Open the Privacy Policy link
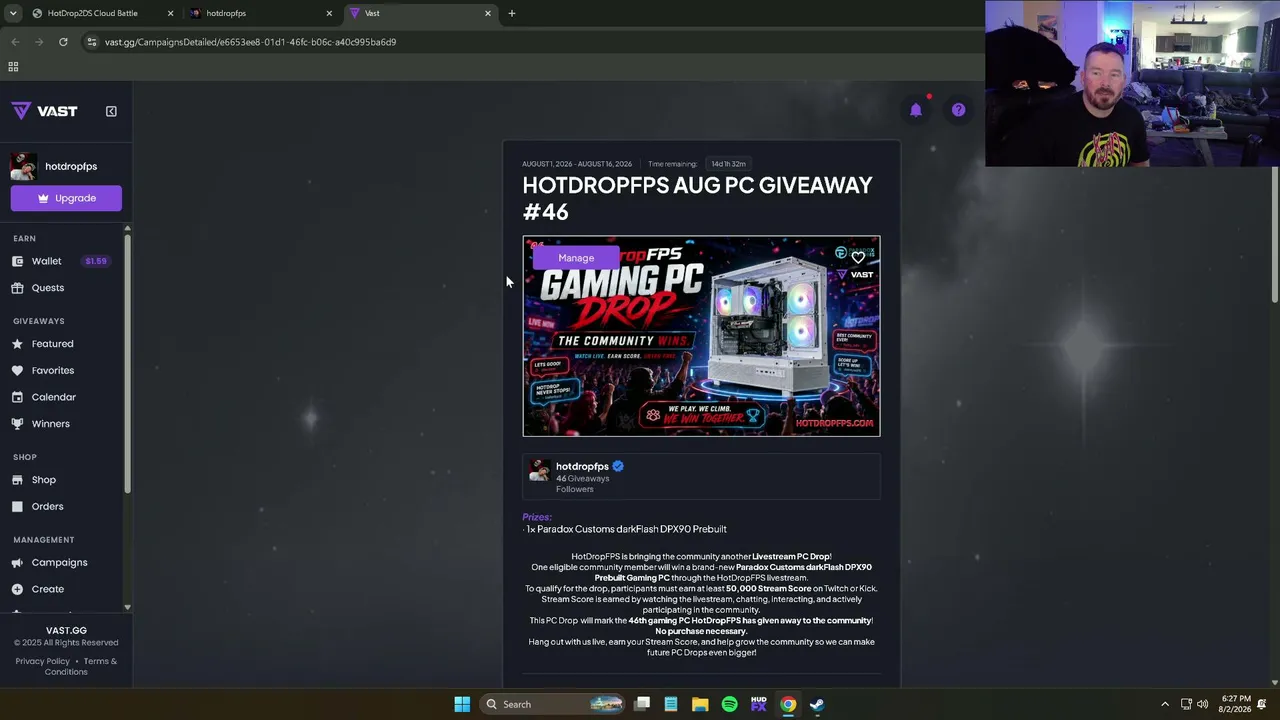The height and width of the screenshot is (720, 1280). point(43,661)
